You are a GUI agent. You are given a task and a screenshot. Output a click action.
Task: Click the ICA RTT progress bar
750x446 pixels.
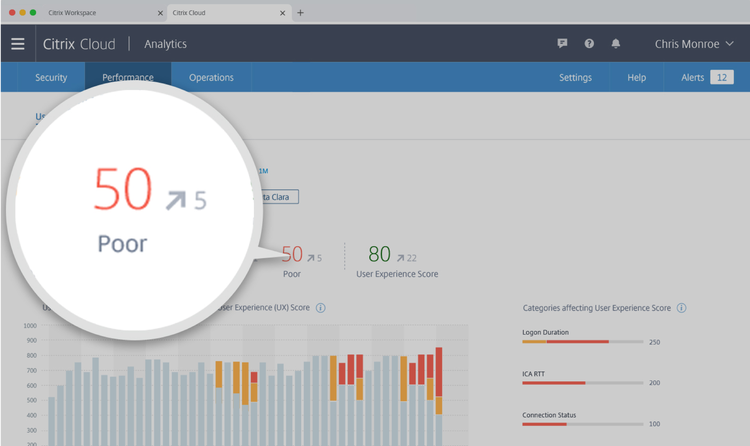[x=583, y=383]
